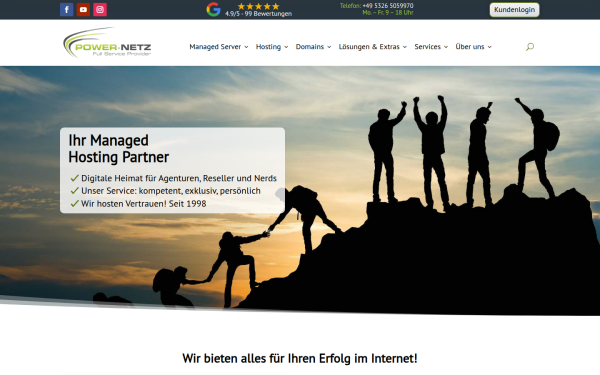Click the phone number +49 5326 5059970
600x375 pixels.
(x=388, y=6)
